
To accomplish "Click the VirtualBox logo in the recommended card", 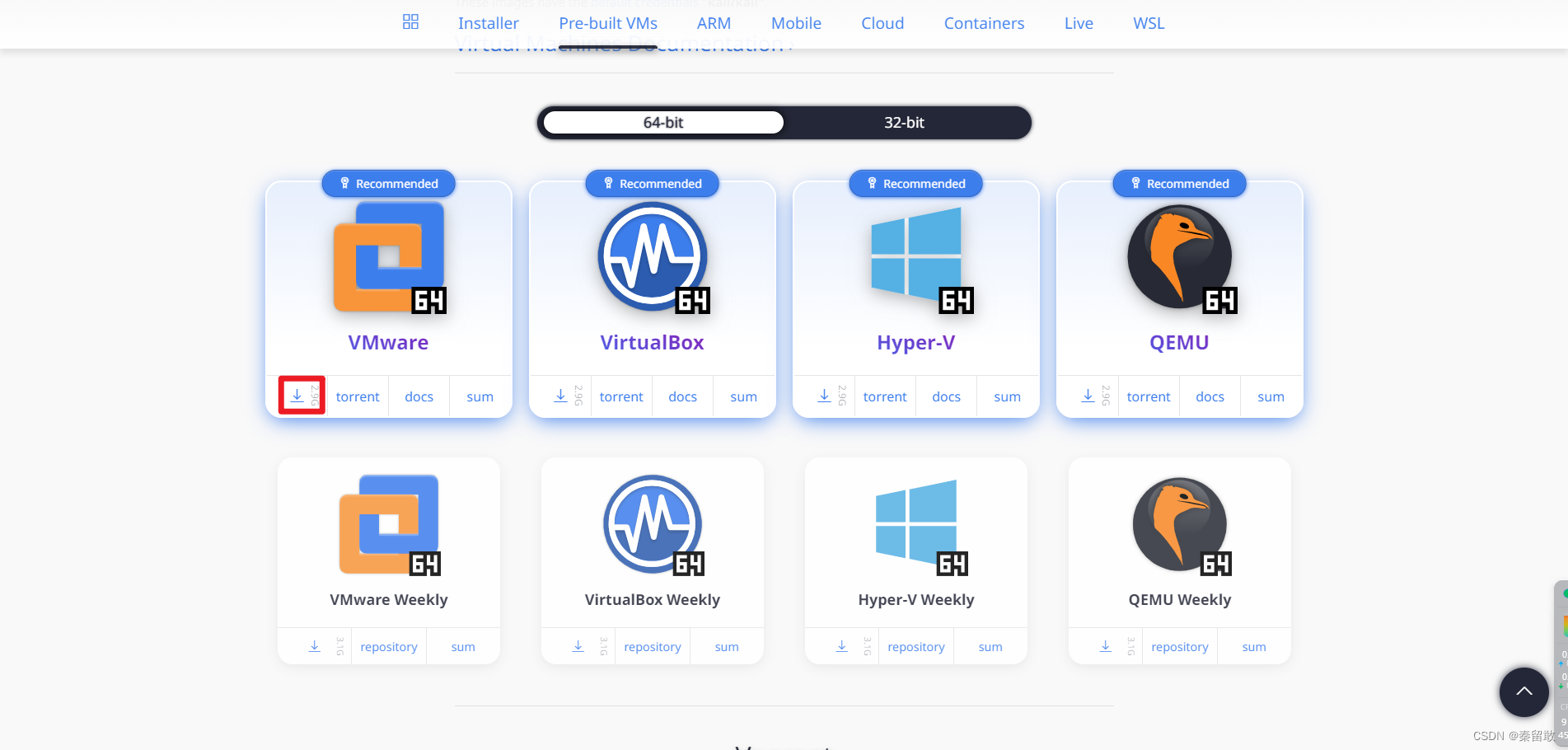I will [x=653, y=257].
